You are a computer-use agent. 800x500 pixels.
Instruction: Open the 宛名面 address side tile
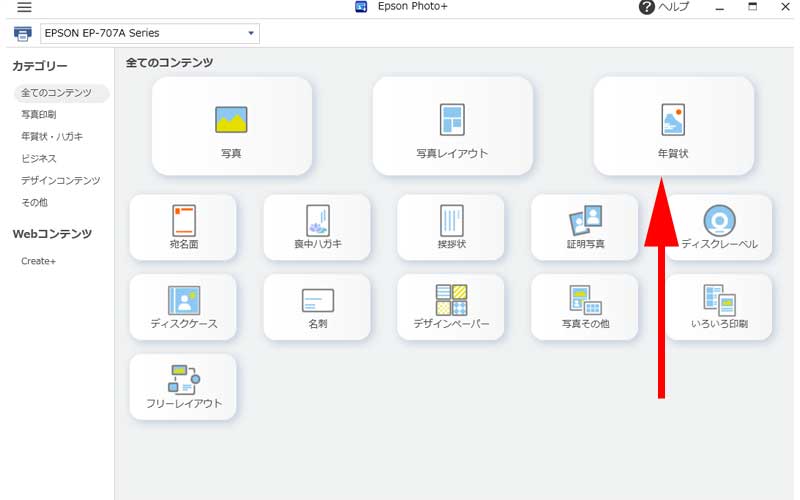pyautogui.click(x=183, y=227)
